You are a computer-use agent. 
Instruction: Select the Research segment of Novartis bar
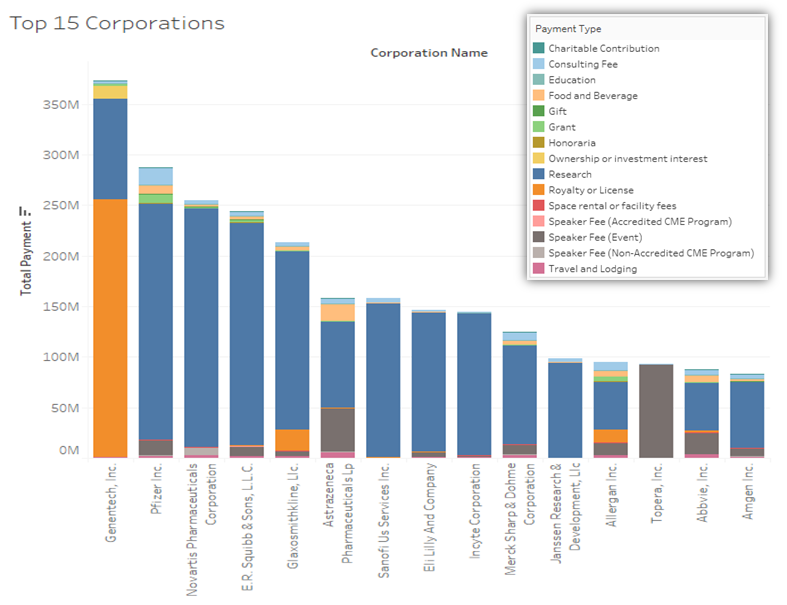tap(201, 328)
